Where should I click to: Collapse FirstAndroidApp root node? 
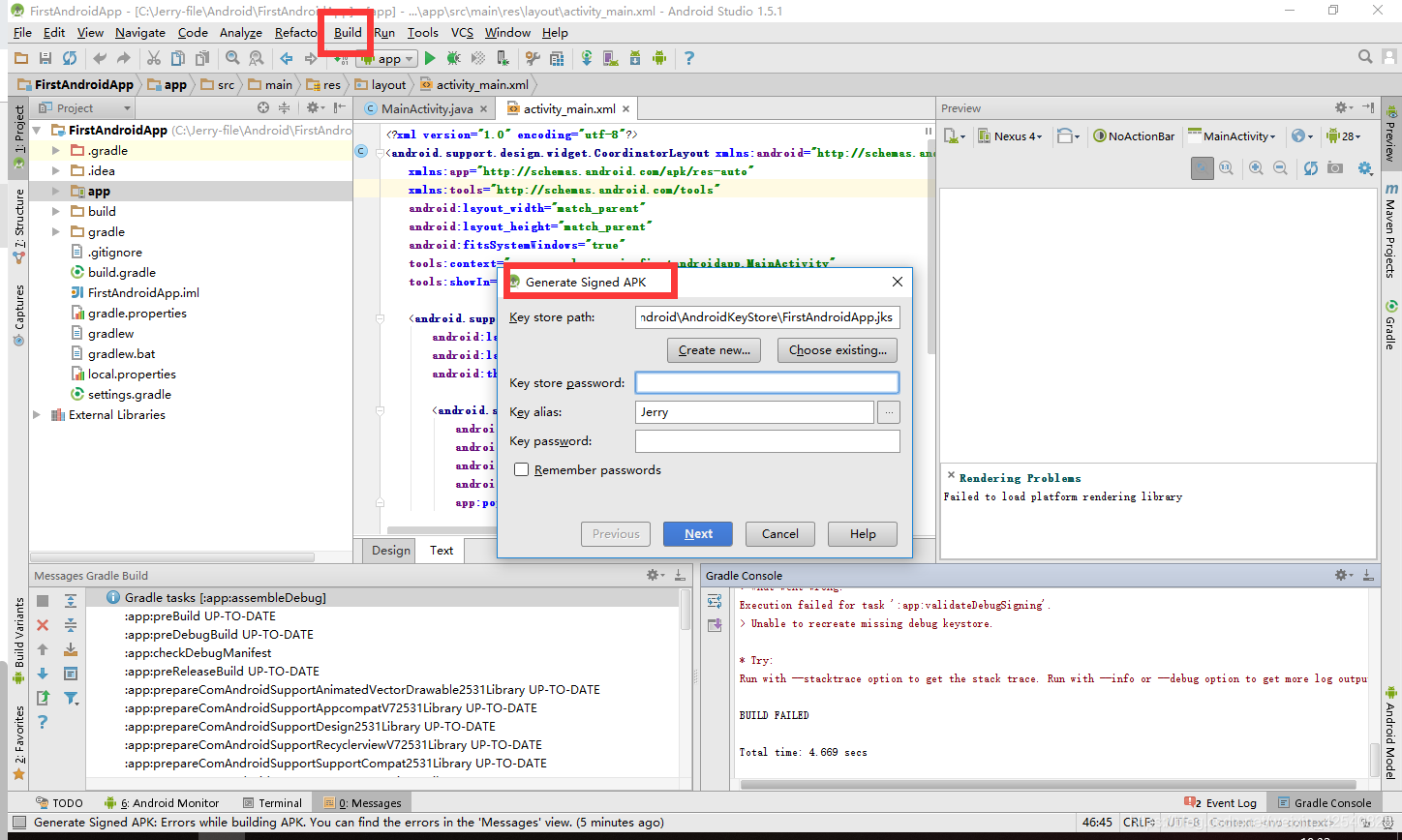37,131
